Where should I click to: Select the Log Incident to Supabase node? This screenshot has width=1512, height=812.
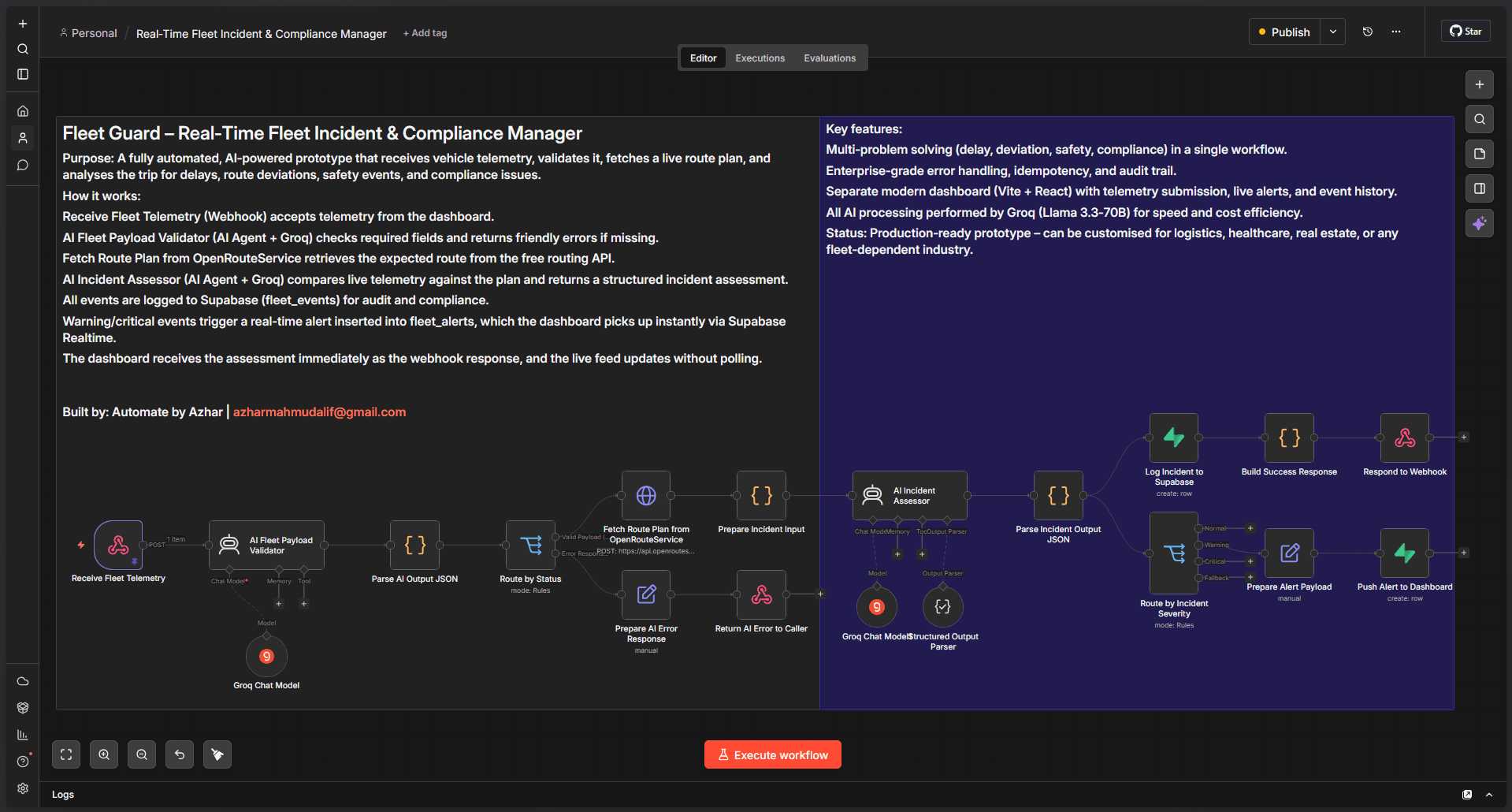click(x=1174, y=438)
